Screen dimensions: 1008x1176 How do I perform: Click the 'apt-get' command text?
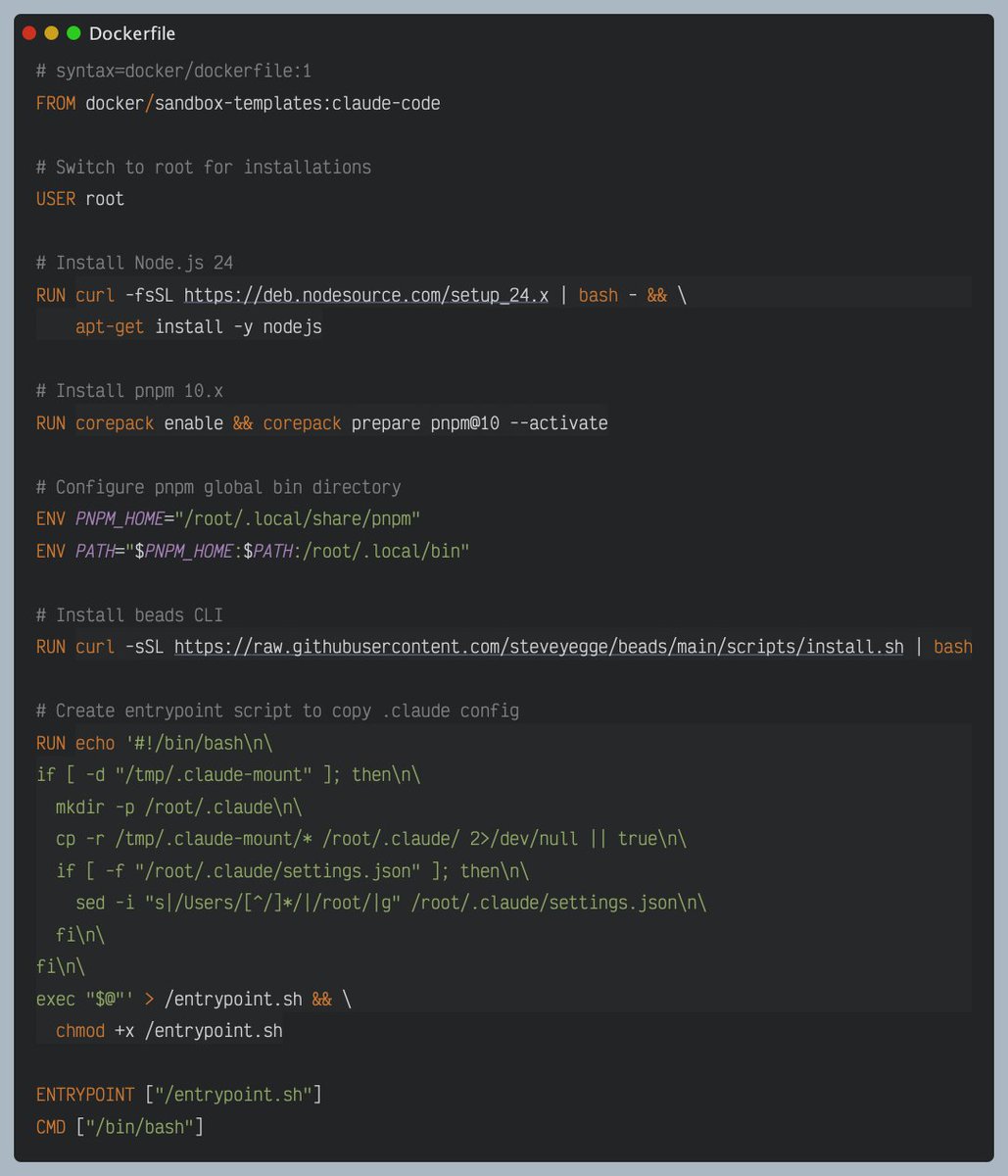pos(110,327)
